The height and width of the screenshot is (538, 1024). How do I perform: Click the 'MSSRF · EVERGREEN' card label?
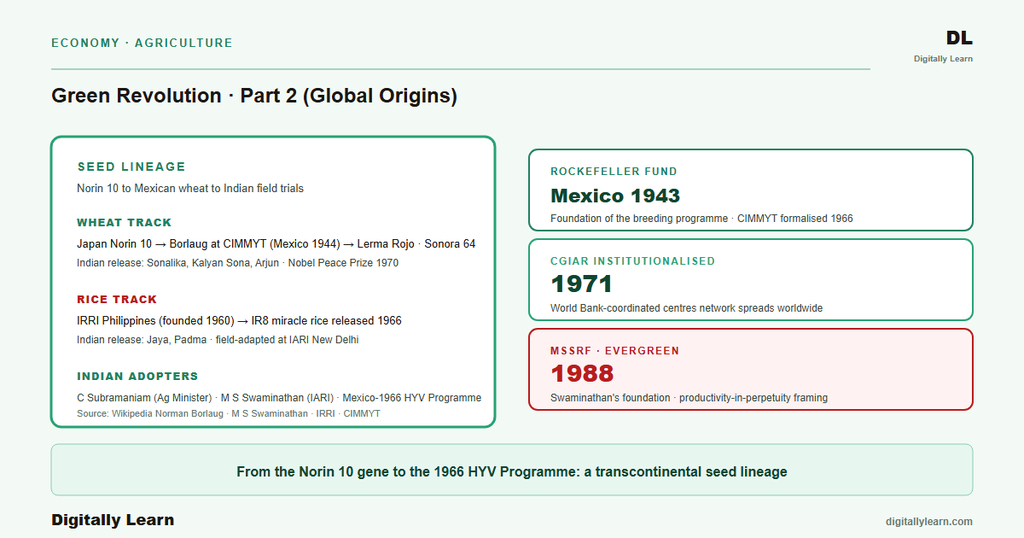click(615, 351)
